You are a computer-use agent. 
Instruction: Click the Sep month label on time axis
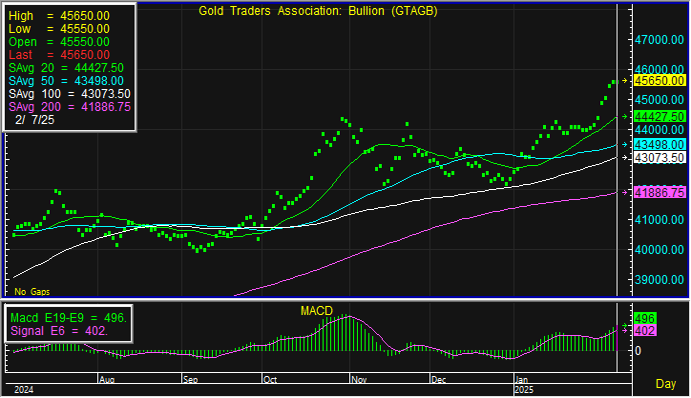190,379
